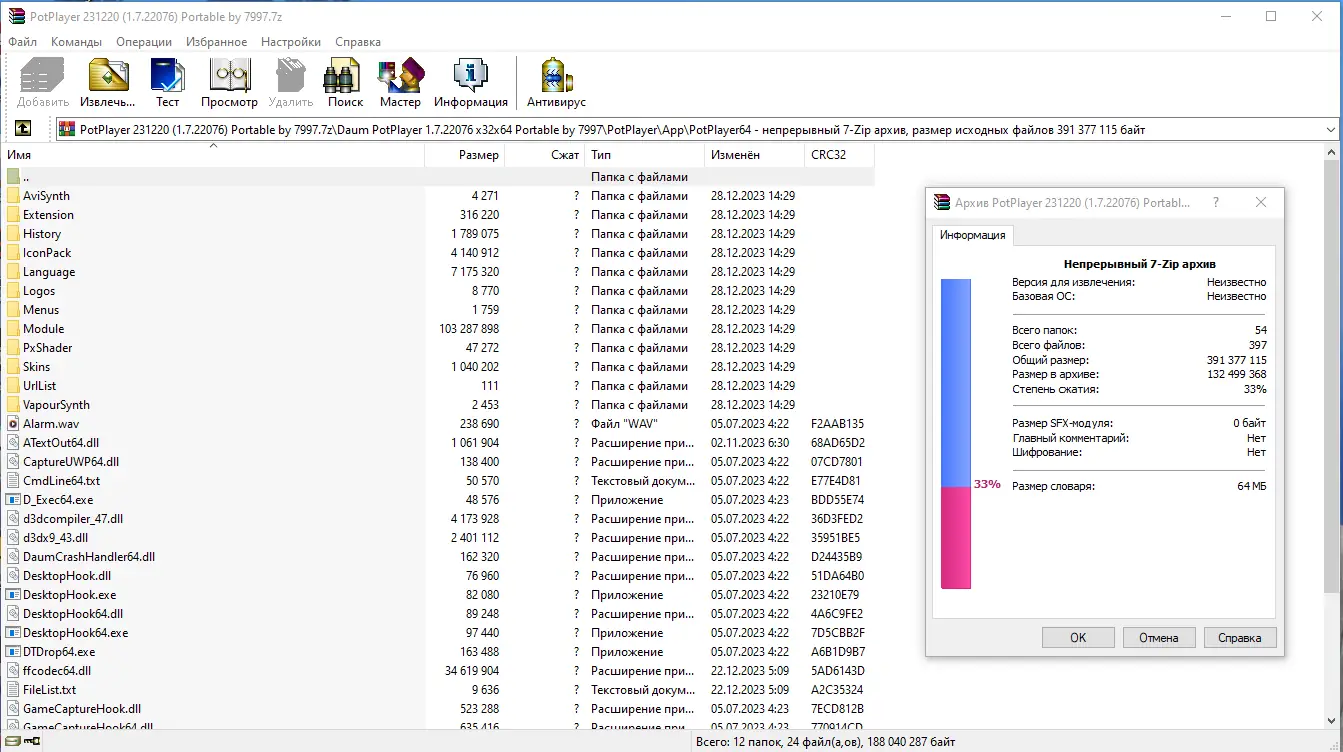Sort files by the Размер column header

tap(464, 155)
